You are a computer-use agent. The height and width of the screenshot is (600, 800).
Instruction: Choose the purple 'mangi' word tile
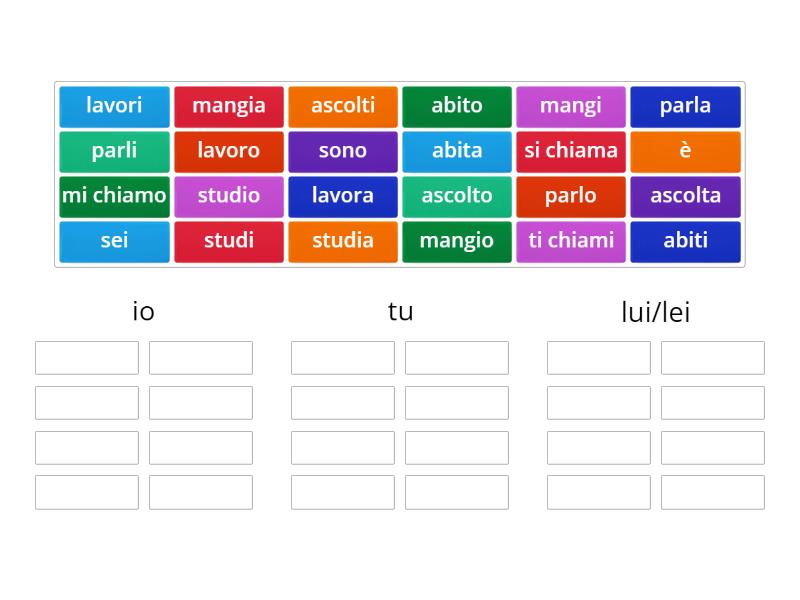[x=571, y=106]
